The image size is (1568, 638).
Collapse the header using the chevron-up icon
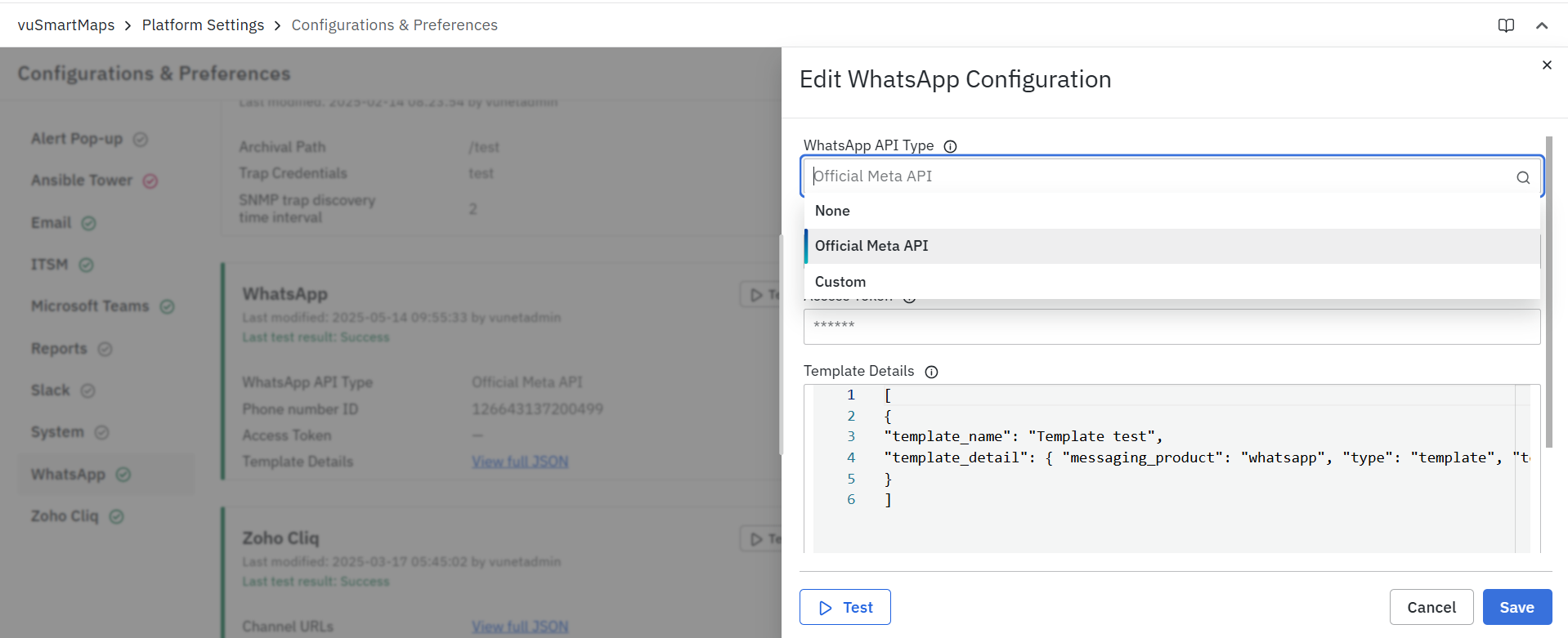coord(1542,25)
